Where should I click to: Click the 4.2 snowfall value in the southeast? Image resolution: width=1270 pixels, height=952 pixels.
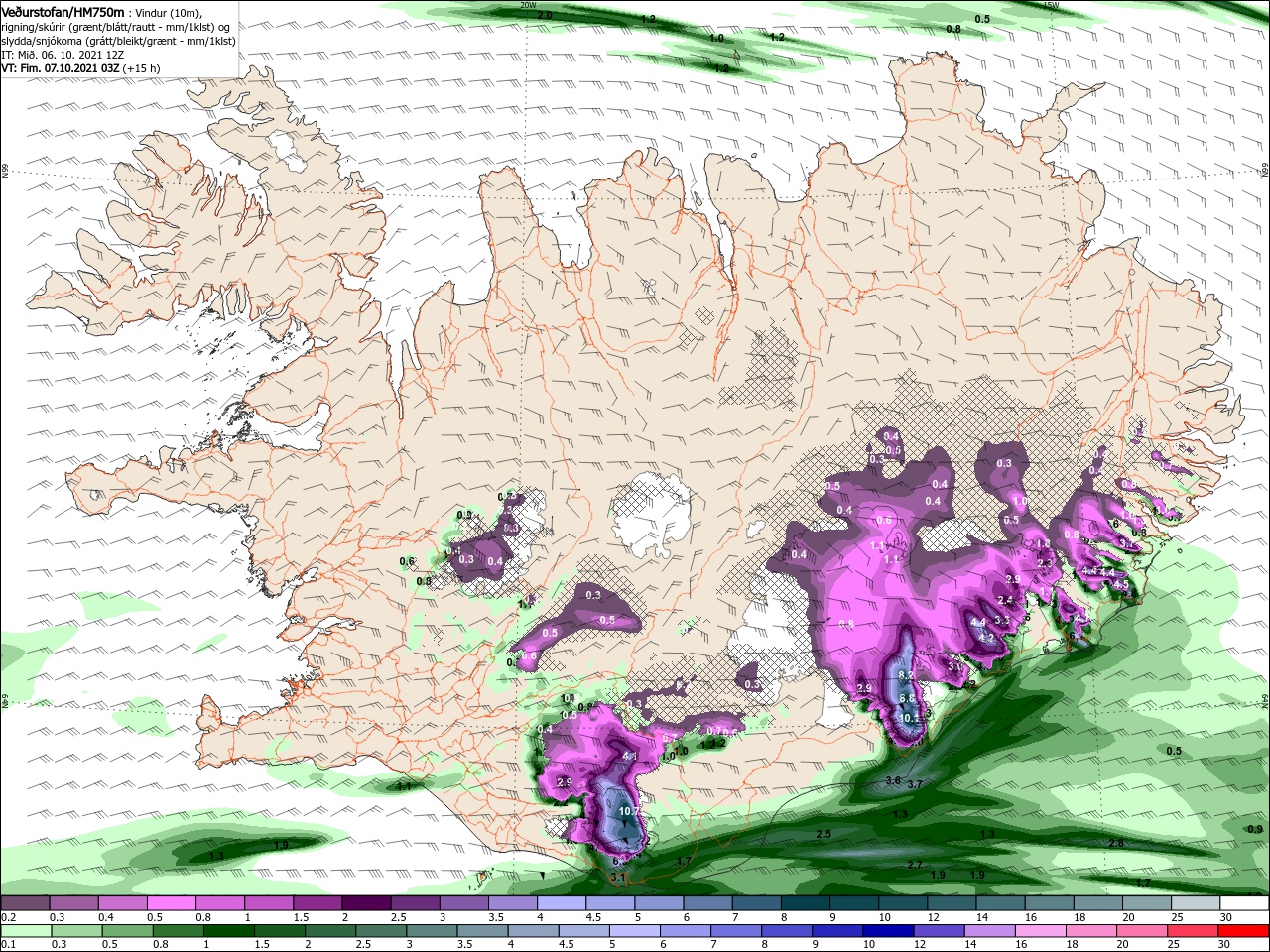[987, 638]
